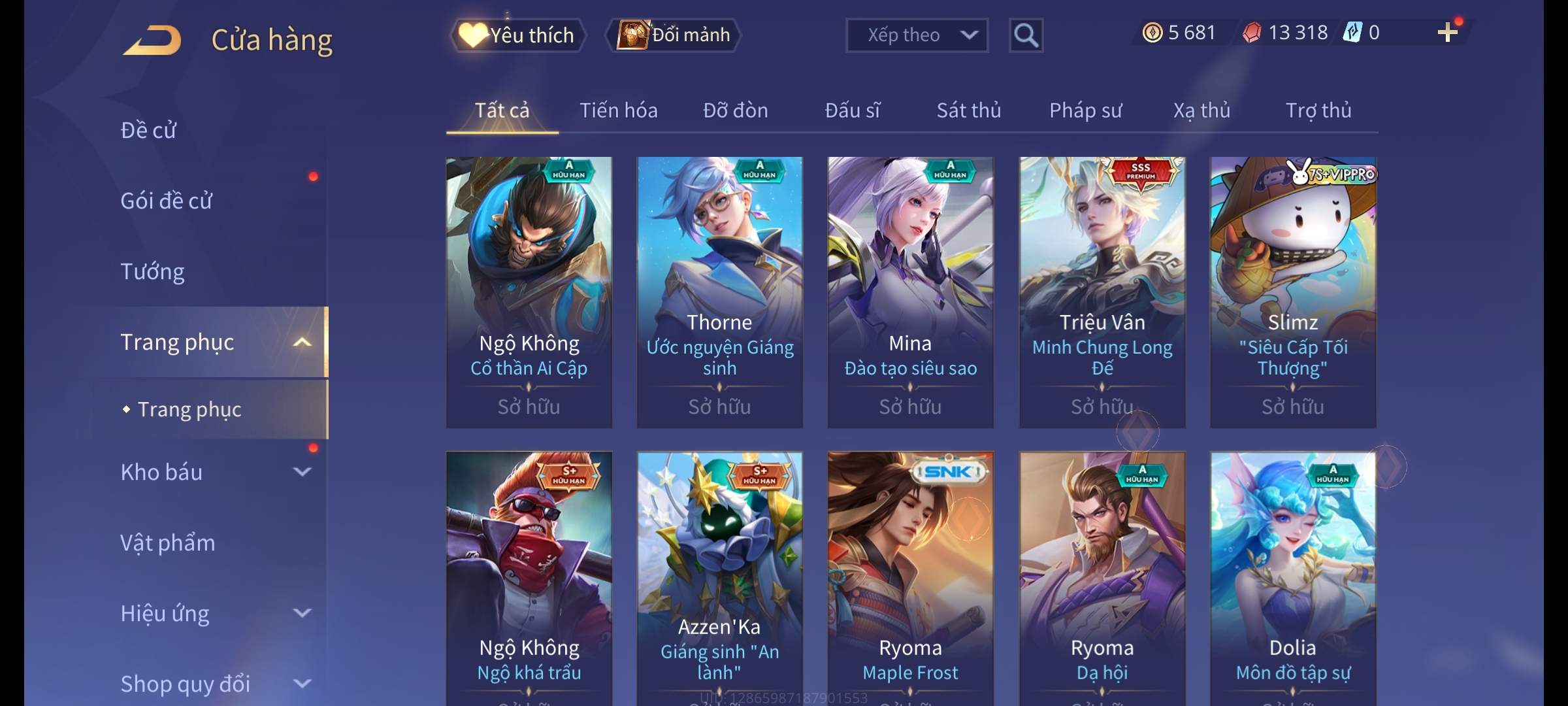
Task: Select the Sát thủ tab
Action: (969, 110)
